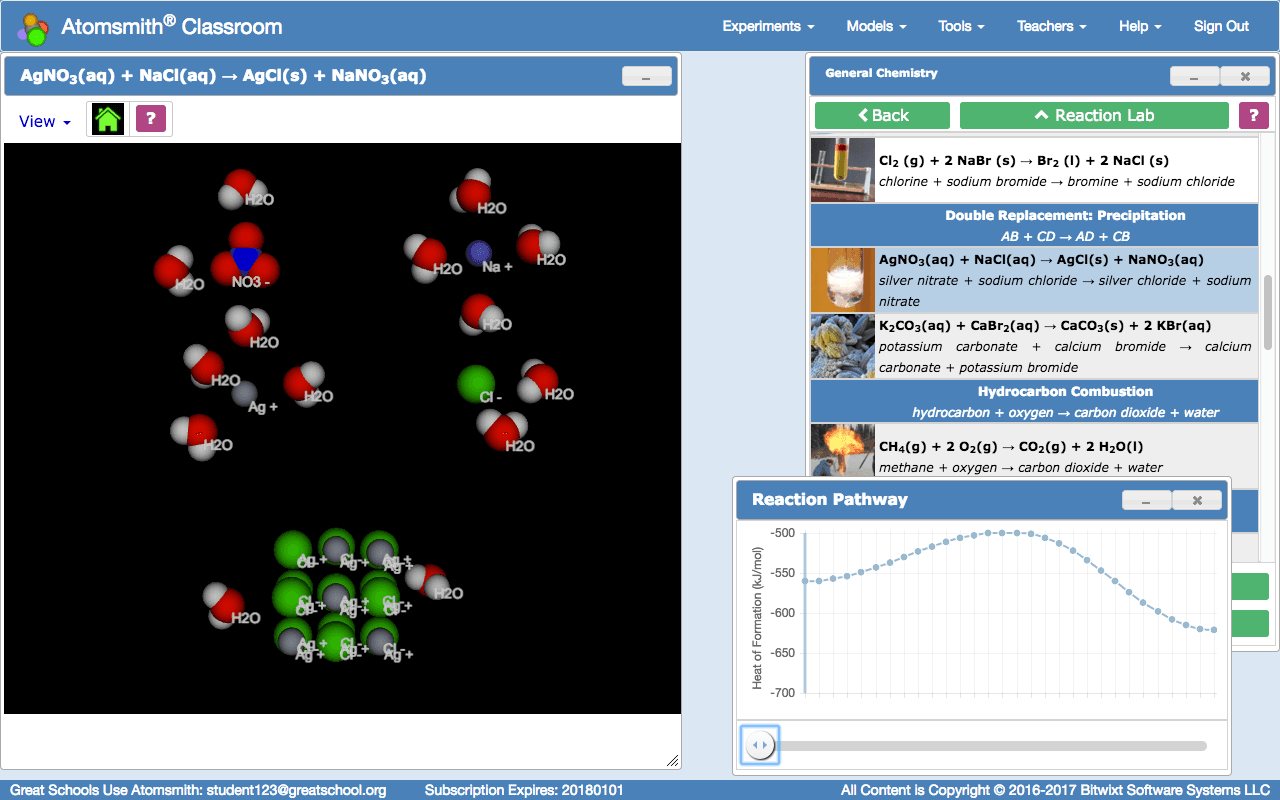The height and width of the screenshot is (800, 1280).
Task: Click the chlorine sodium bromide reaction thumbnail
Action: click(x=843, y=170)
